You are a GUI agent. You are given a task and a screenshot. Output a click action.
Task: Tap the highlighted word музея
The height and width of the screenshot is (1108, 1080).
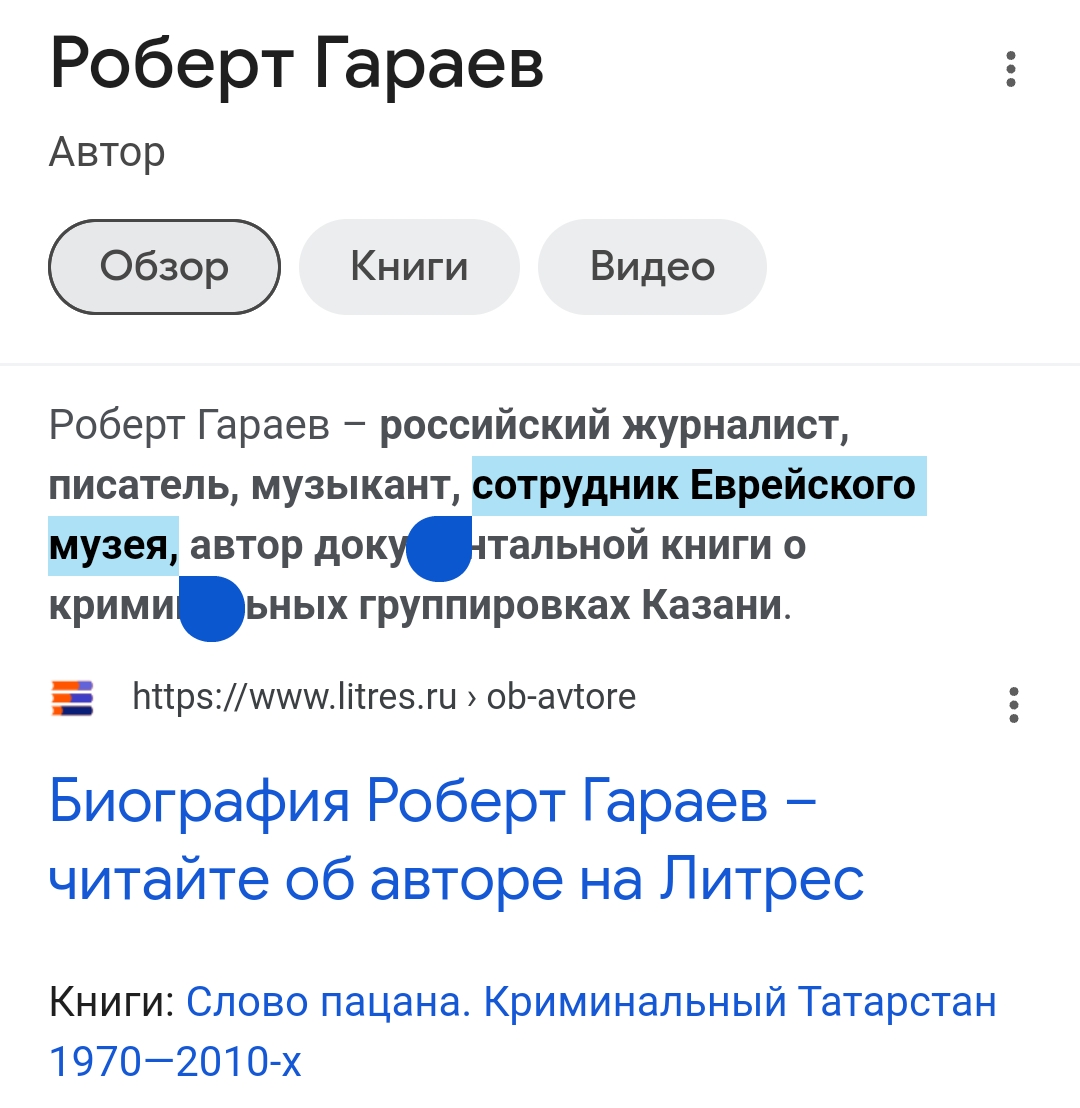point(109,546)
